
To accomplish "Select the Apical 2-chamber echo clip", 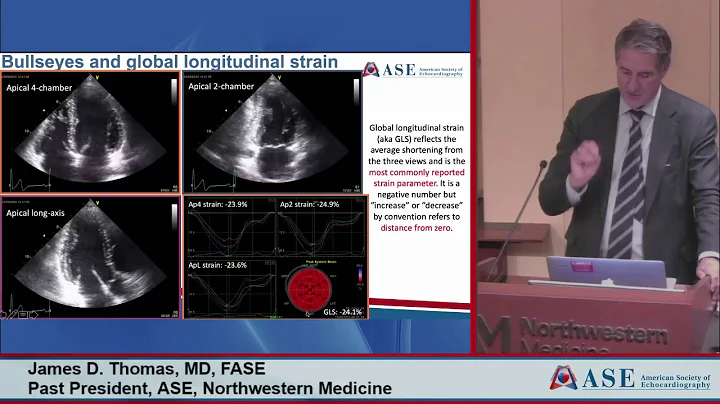I will (273, 132).
